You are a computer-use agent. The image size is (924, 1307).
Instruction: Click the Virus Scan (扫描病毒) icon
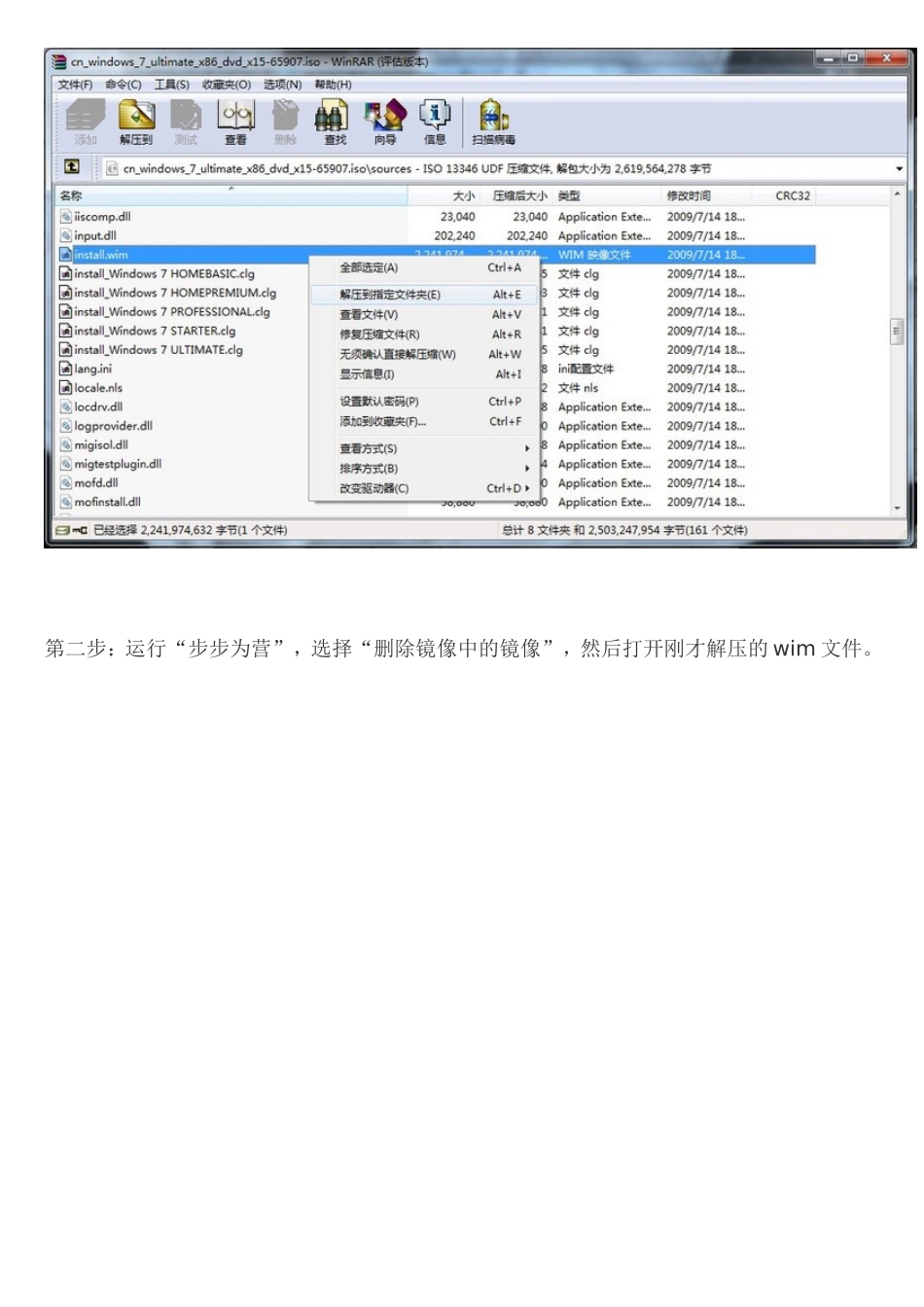click(494, 122)
